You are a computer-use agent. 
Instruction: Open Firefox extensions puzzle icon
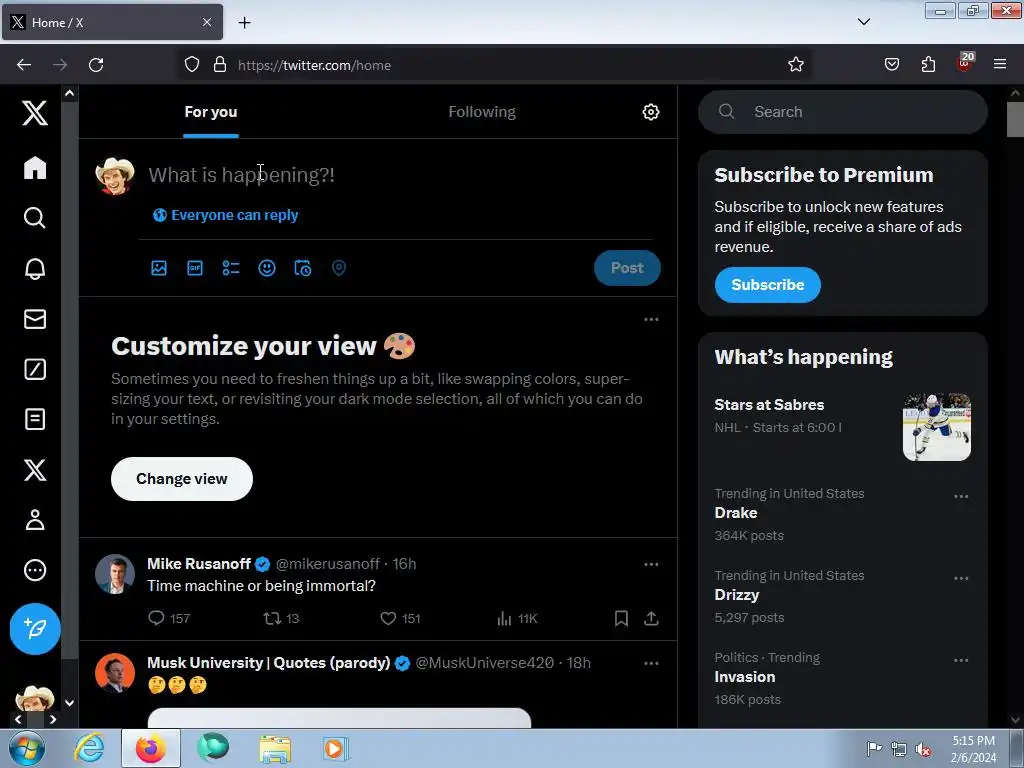928,64
